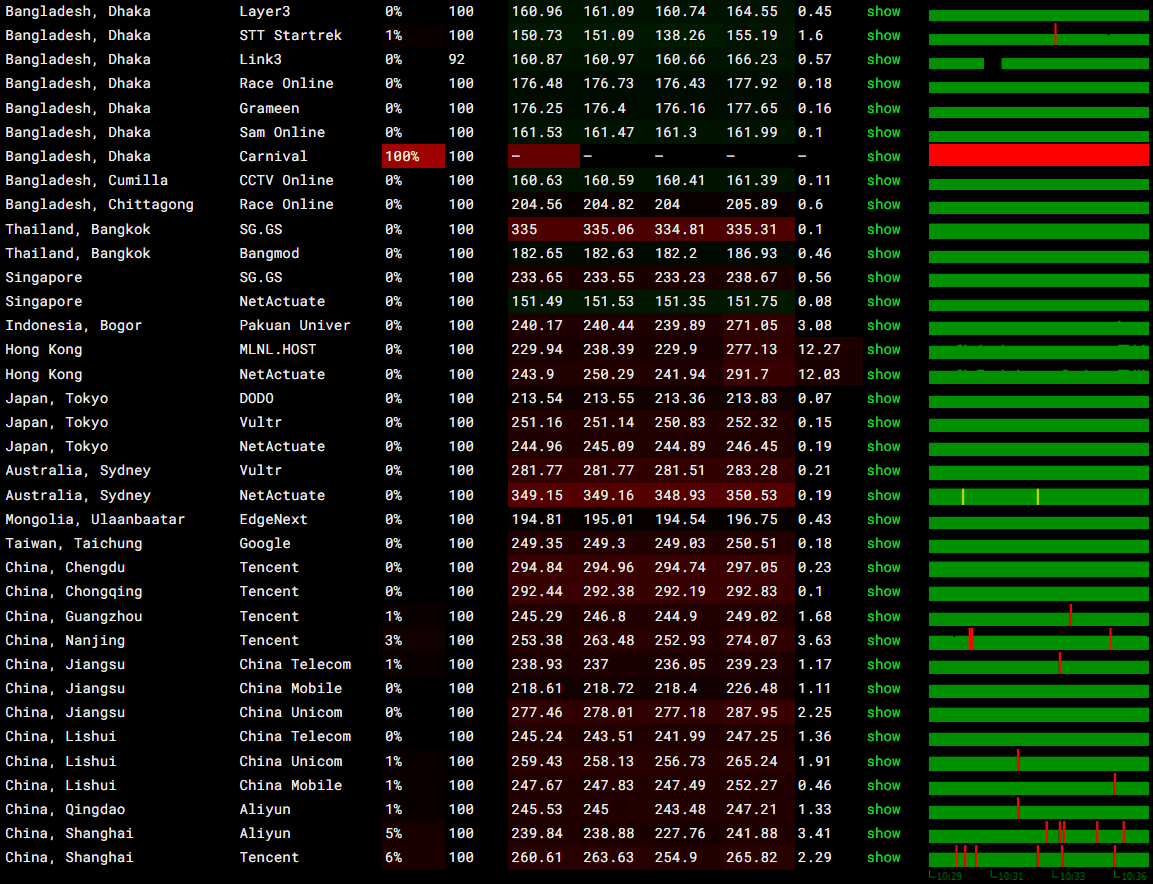The image size is (1153, 884).
Task: Click show for Tokyo NetActuate
Action: [x=883, y=446]
